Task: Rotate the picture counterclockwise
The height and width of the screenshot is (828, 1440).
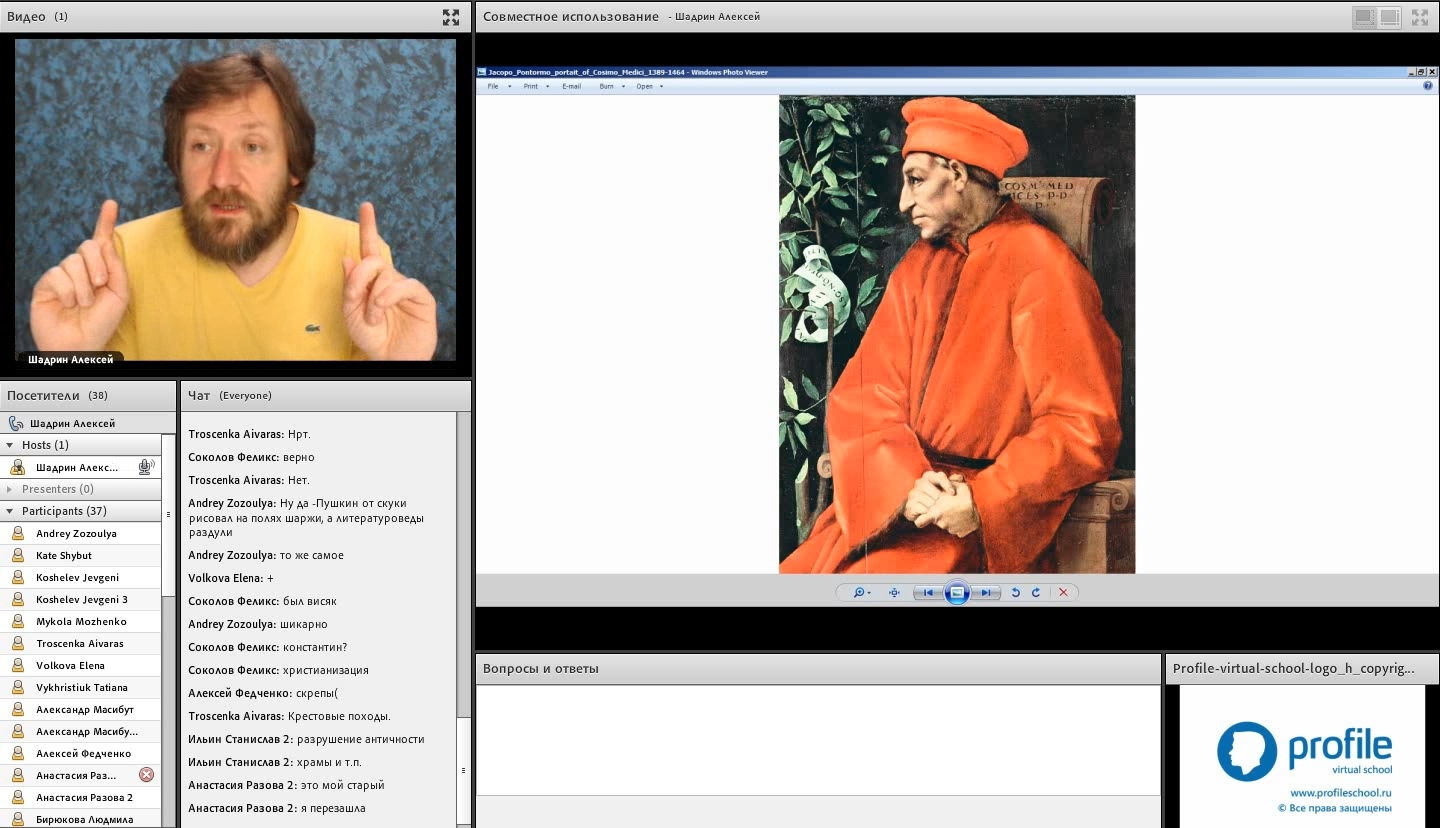Action: (1015, 592)
